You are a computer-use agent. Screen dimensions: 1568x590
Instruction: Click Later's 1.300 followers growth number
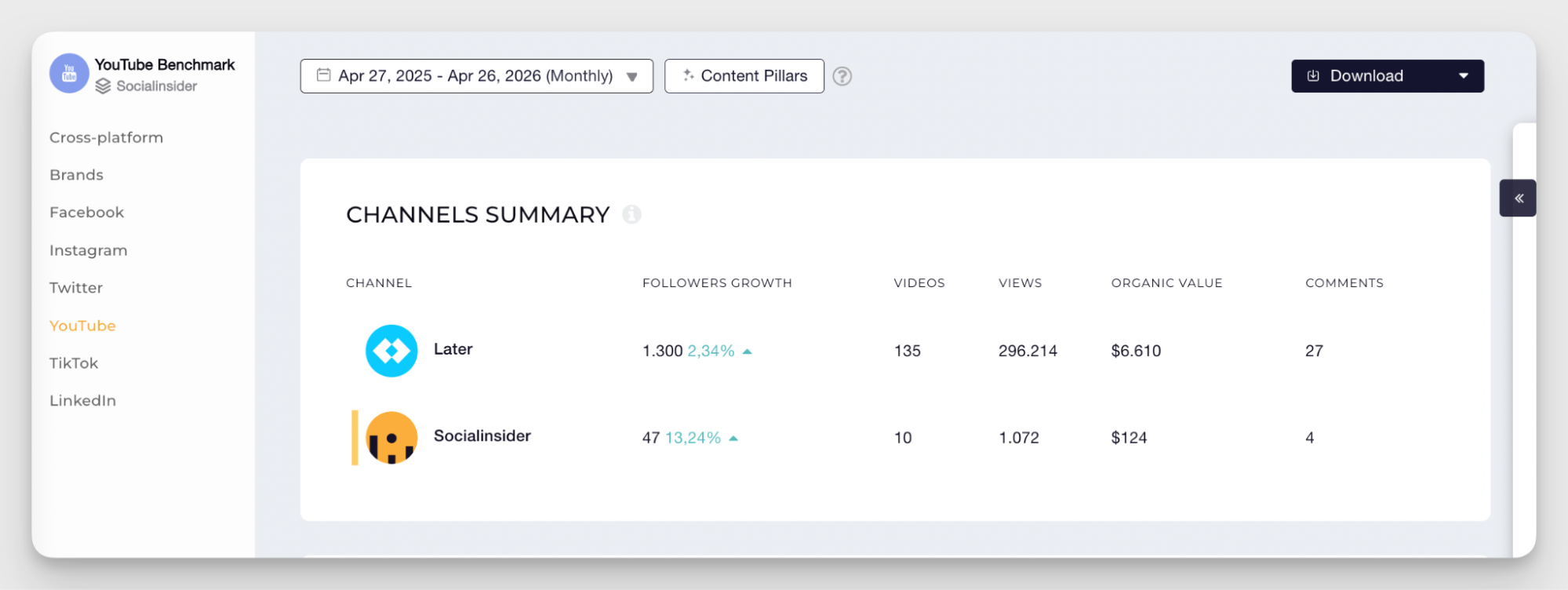click(x=662, y=351)
